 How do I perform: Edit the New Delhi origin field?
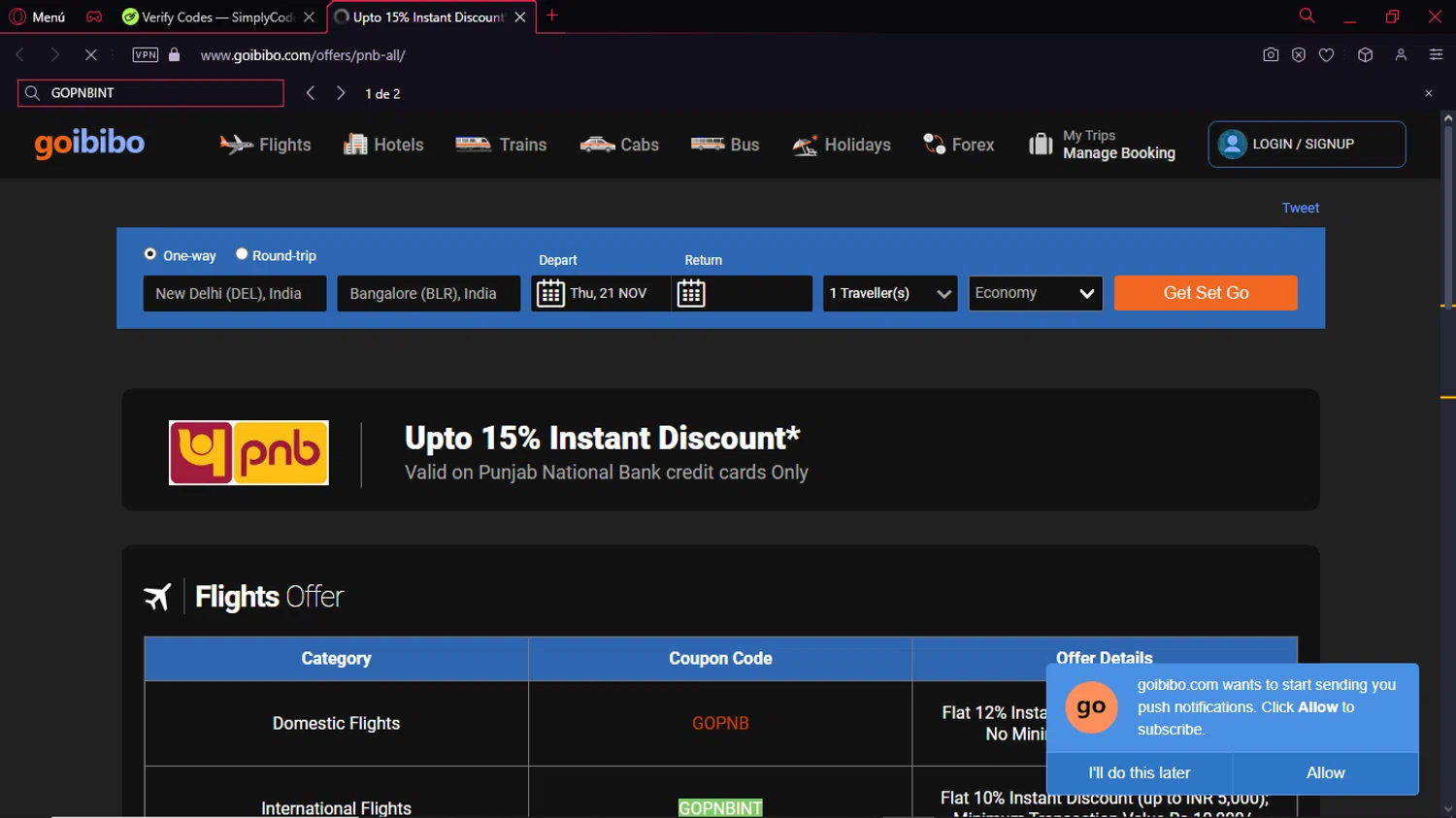pyautogui.click(x=235, y=293)
